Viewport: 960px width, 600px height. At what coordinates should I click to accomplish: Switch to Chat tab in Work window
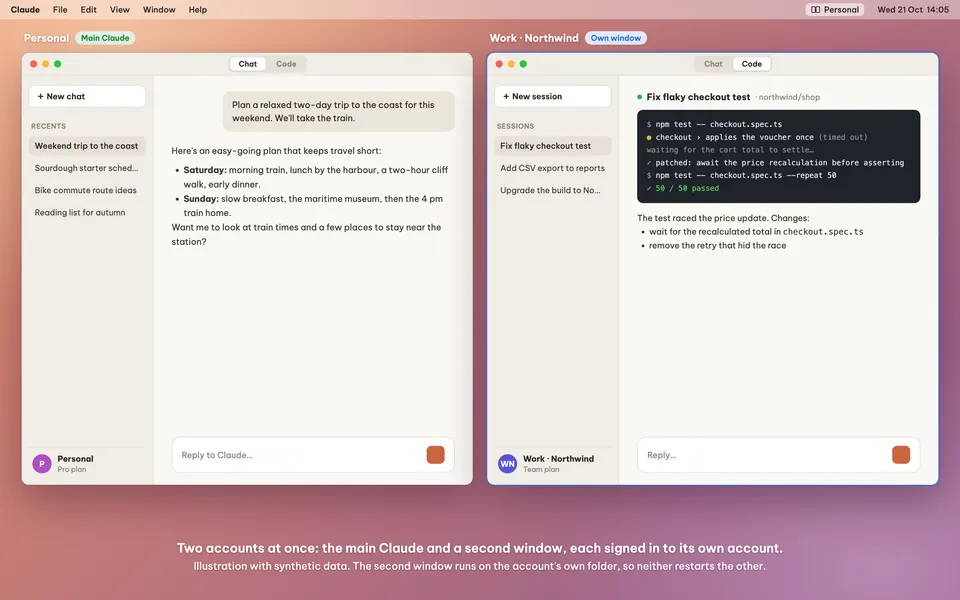[713, 64]
